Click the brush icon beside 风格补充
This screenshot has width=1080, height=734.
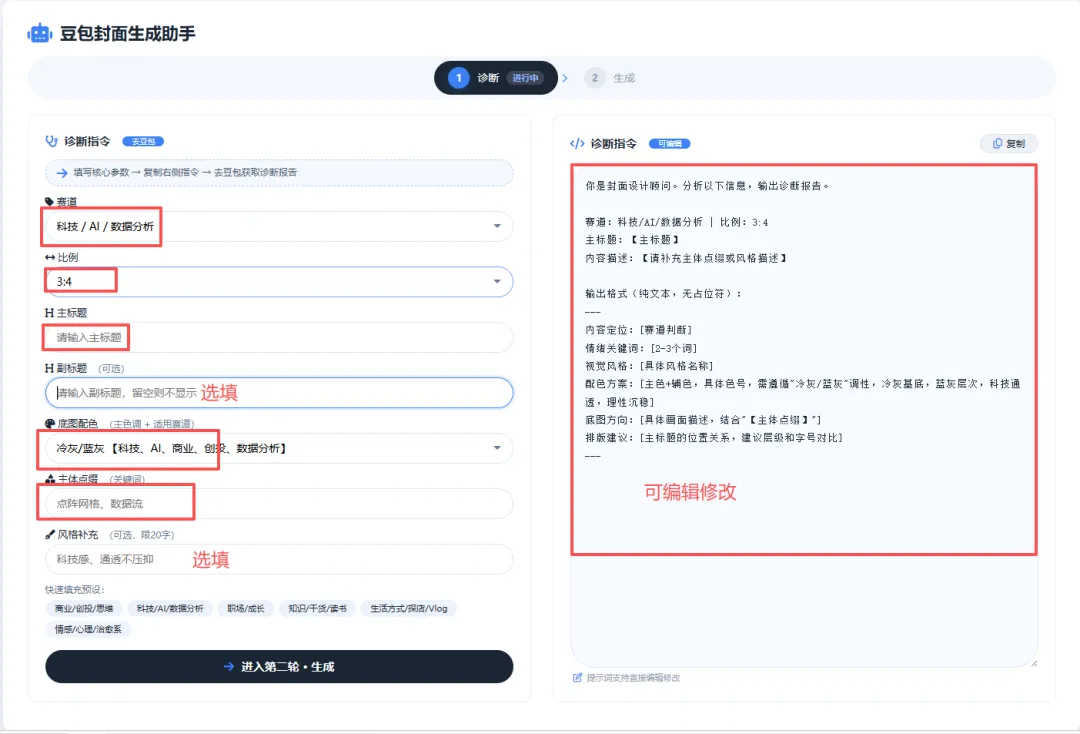50,534
